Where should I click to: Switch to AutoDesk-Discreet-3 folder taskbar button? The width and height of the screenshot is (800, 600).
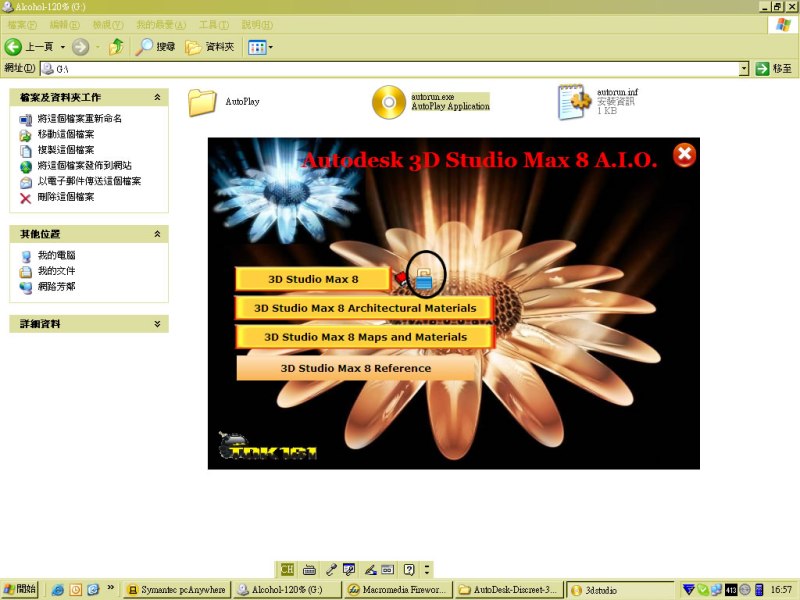(509, 590)
